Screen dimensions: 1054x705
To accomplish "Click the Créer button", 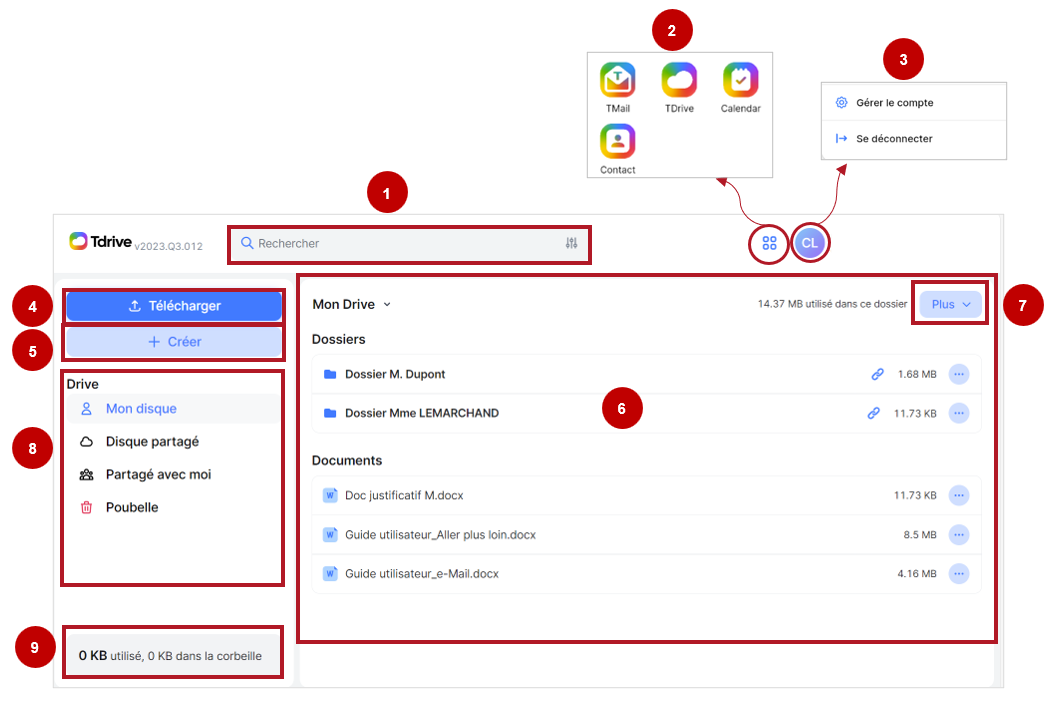I will coord(173,342).
